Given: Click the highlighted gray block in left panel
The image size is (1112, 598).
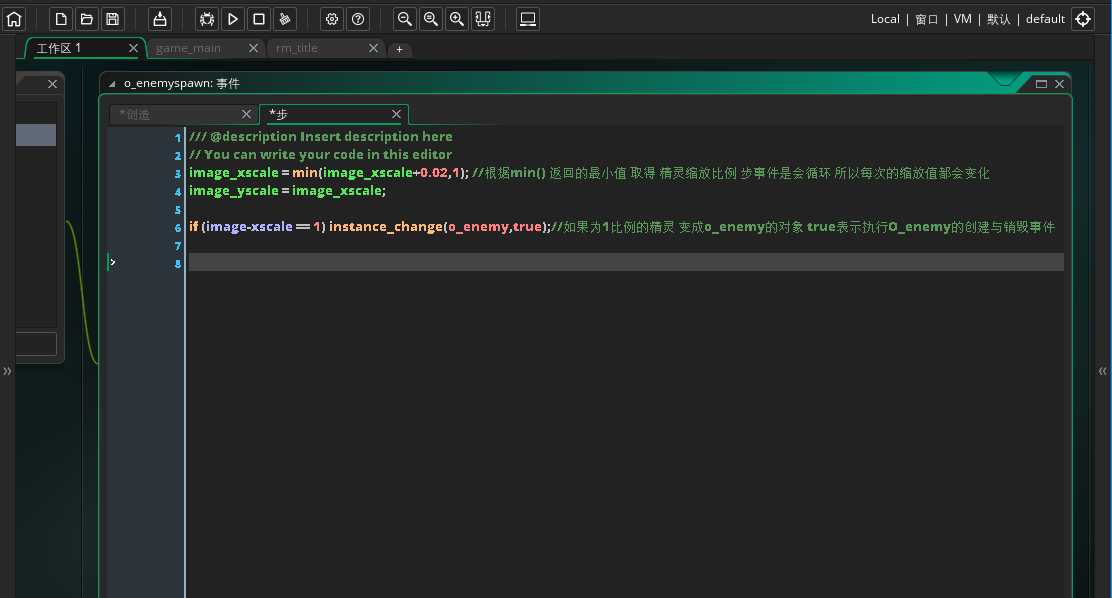Looking at the screenshot, I should (x=35, y=135).
